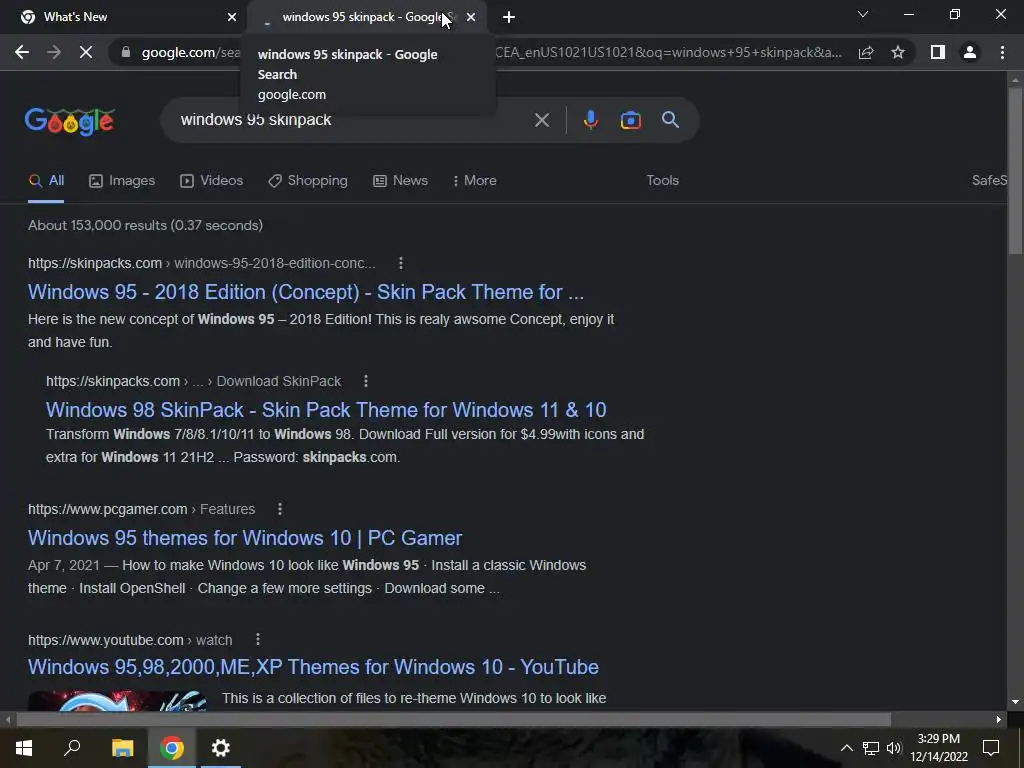
Task: Start a voice search with microphone
Action: 590,120
